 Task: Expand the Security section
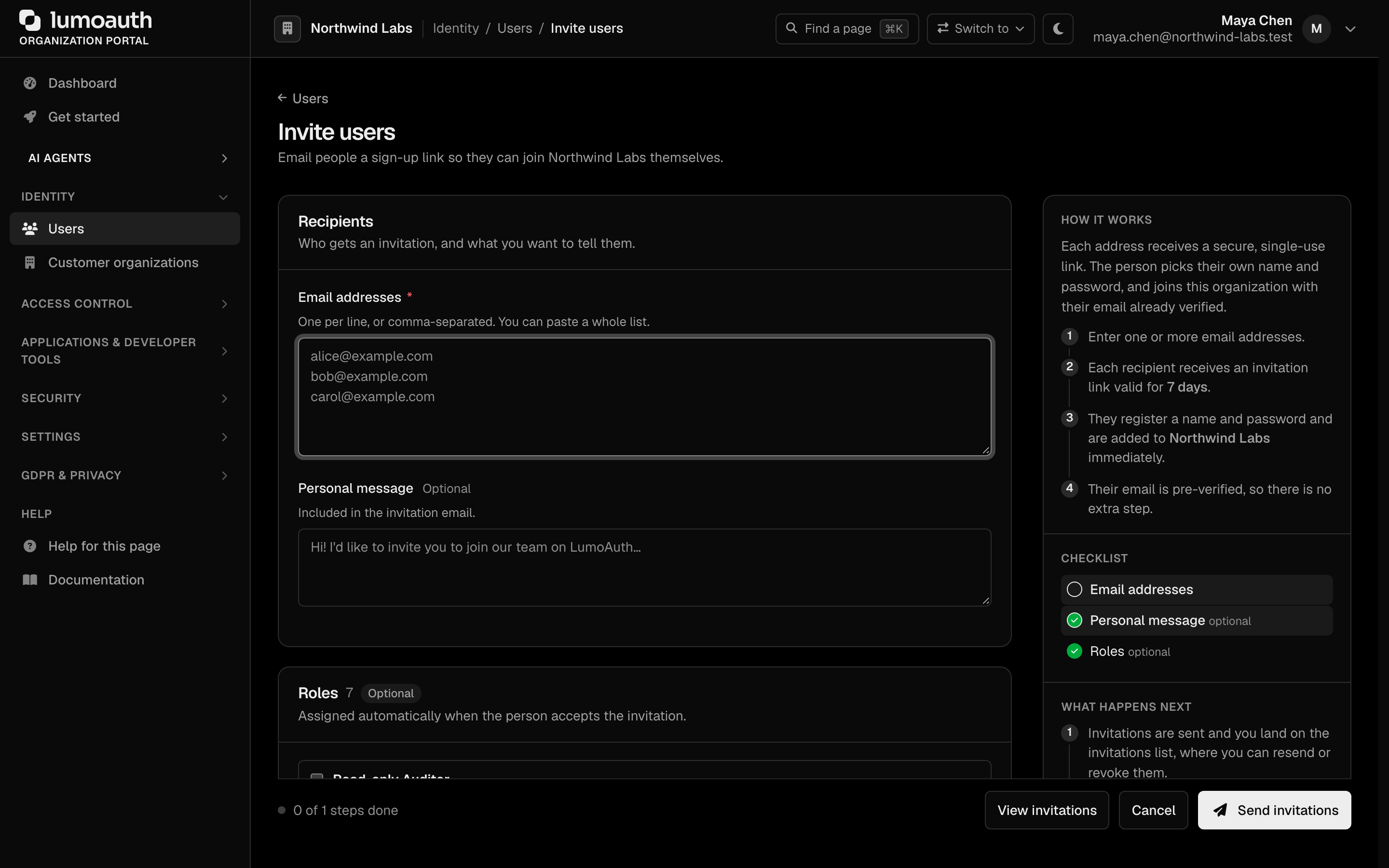[124, 398]
